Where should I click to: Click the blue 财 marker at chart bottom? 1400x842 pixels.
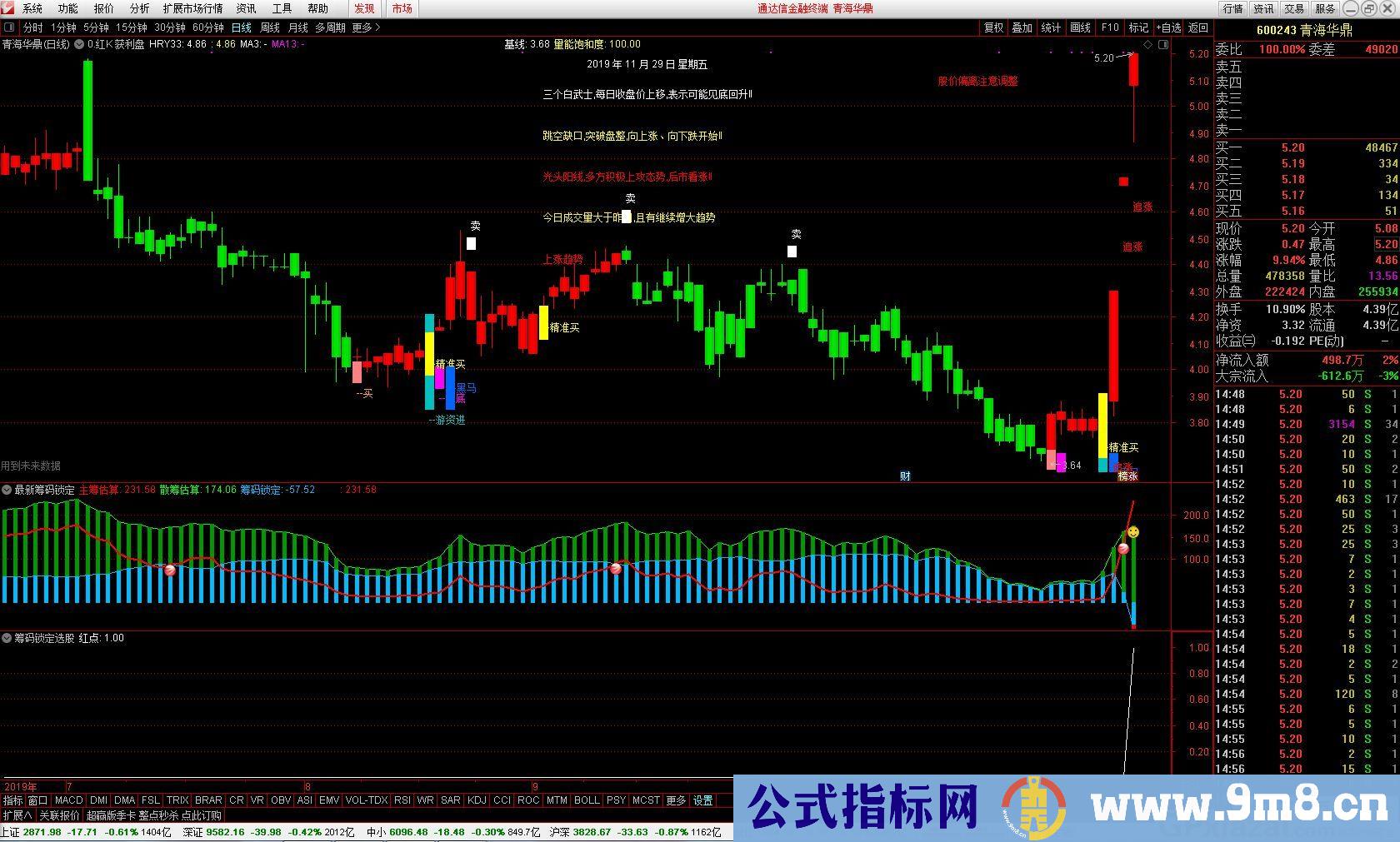pyautogui.click(x=905, y=476)
